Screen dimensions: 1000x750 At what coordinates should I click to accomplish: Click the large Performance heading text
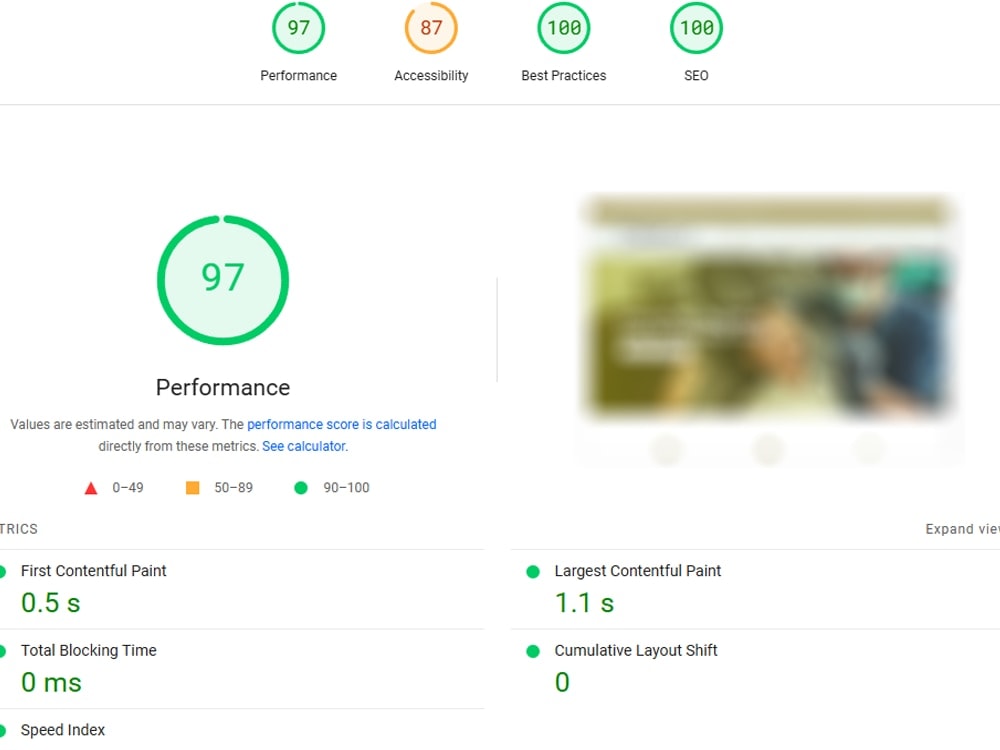pyautogui.click(x=223, y=387)
